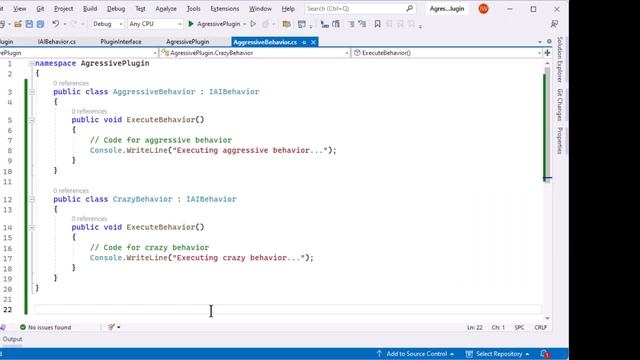Open the Help menu
The height and width of the screenshot is (360, 640).
[288, 9]
